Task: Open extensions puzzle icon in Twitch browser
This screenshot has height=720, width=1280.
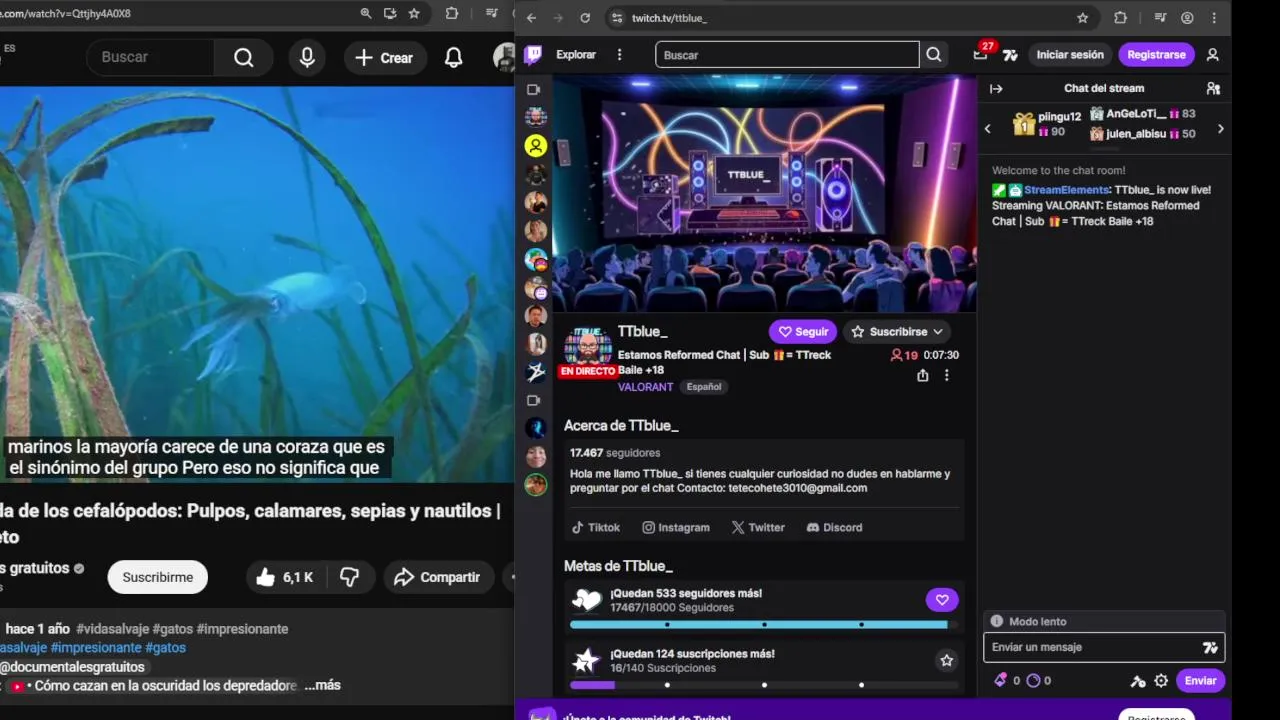Action: [1120, 18]
